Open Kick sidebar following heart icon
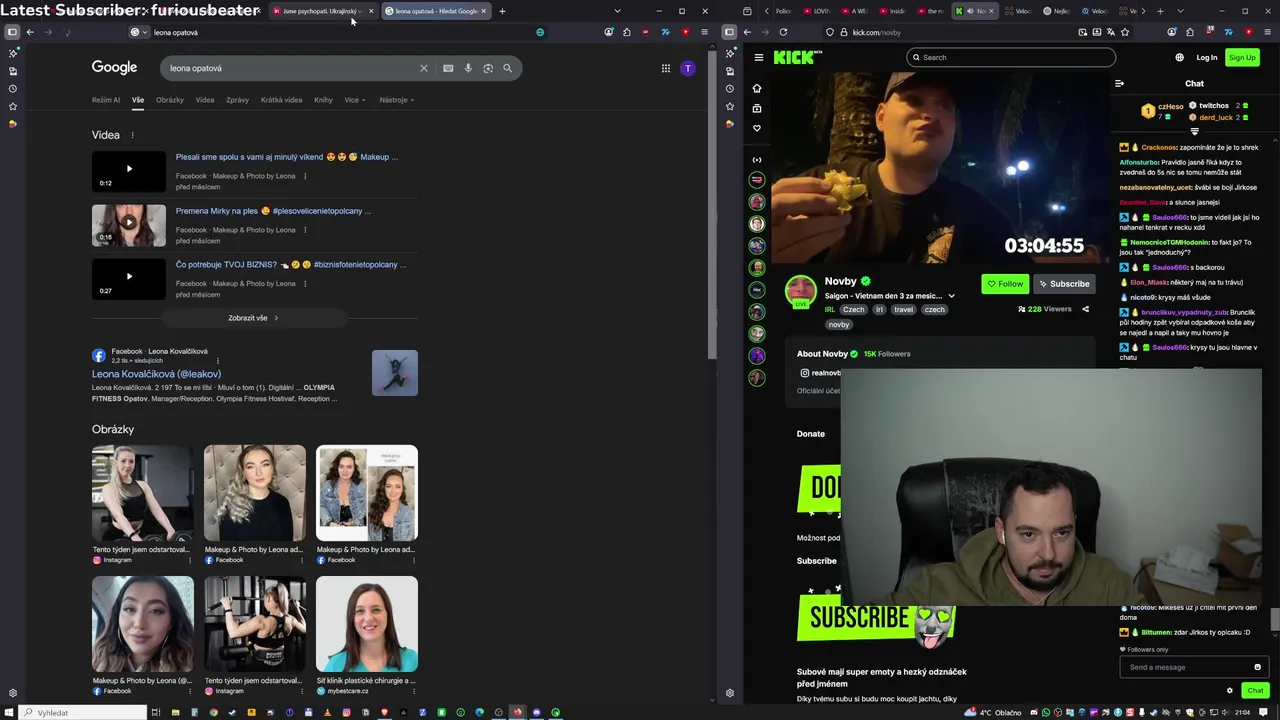 coord(757,128)
